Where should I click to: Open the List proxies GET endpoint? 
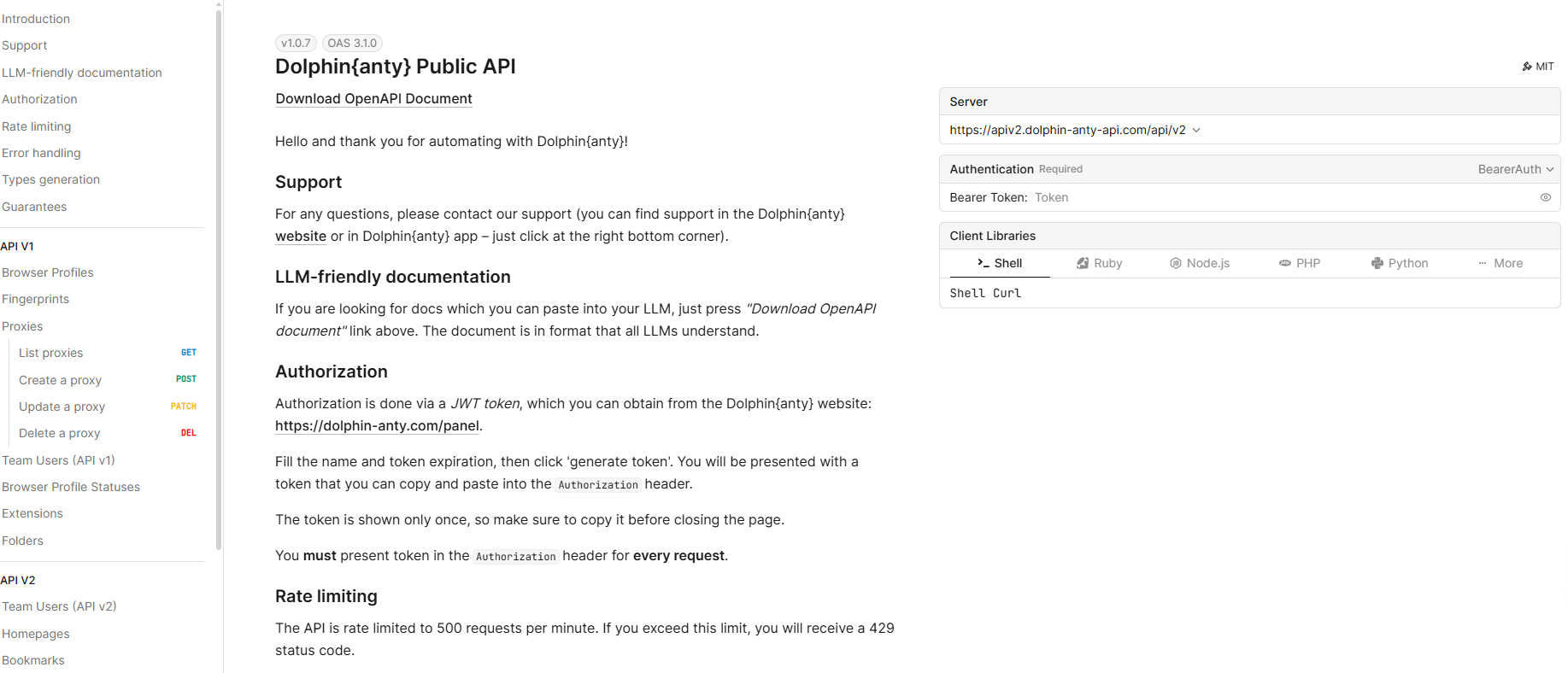107,353
